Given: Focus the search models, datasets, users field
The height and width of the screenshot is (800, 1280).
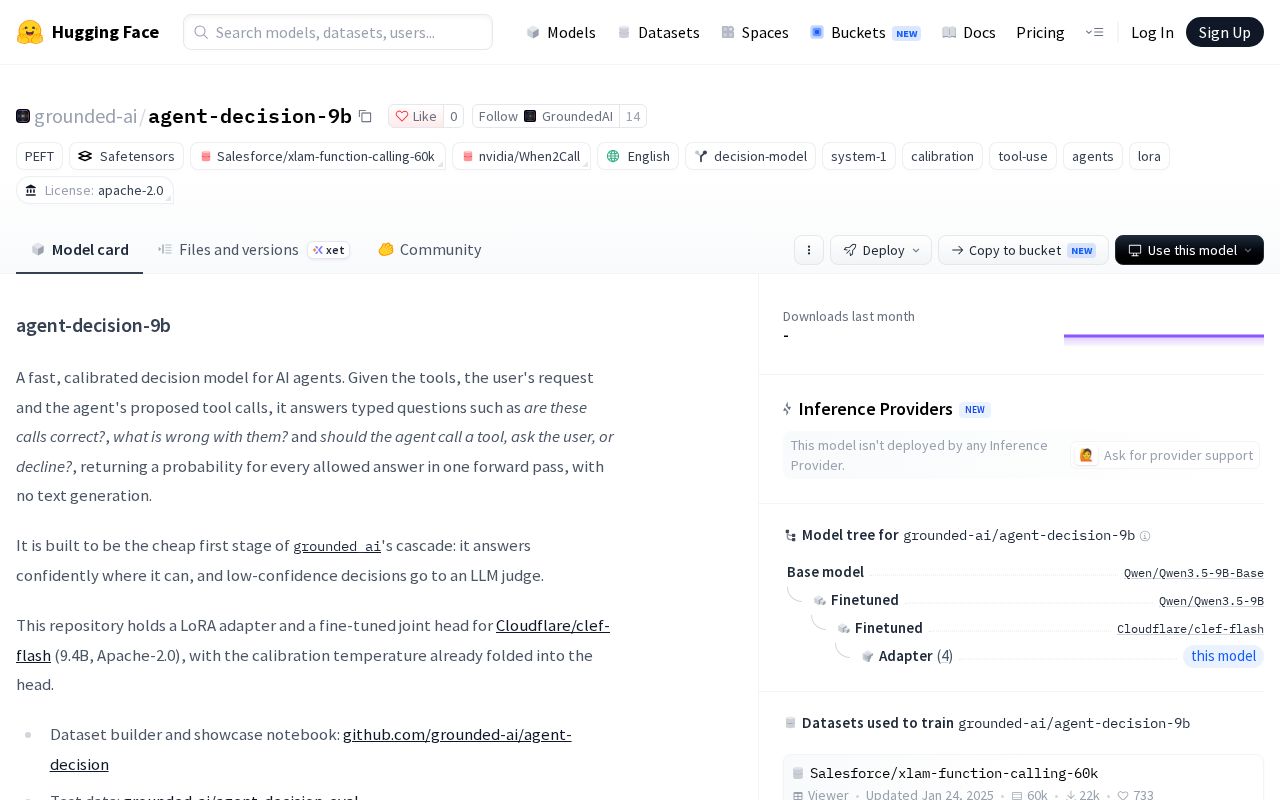Looking at the screenshot, I should (x=338, y=32).
